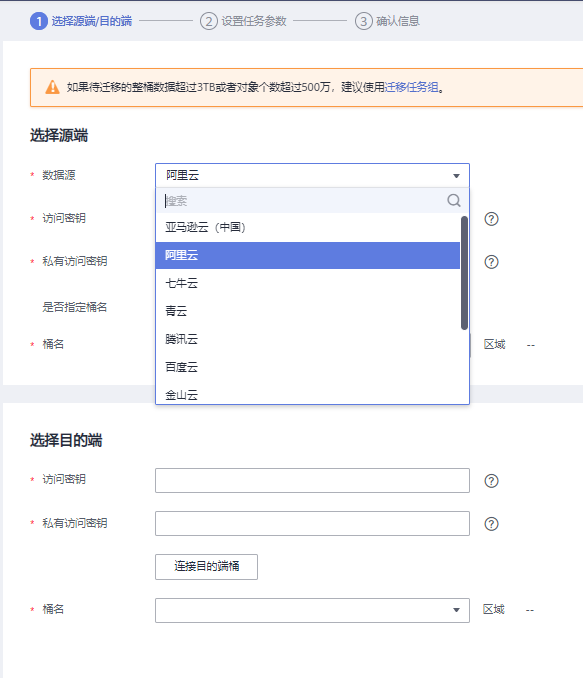Click the search magnifier icon in dropdown
Viewport: 583px width, 678px height.
(x=454, y=200)
